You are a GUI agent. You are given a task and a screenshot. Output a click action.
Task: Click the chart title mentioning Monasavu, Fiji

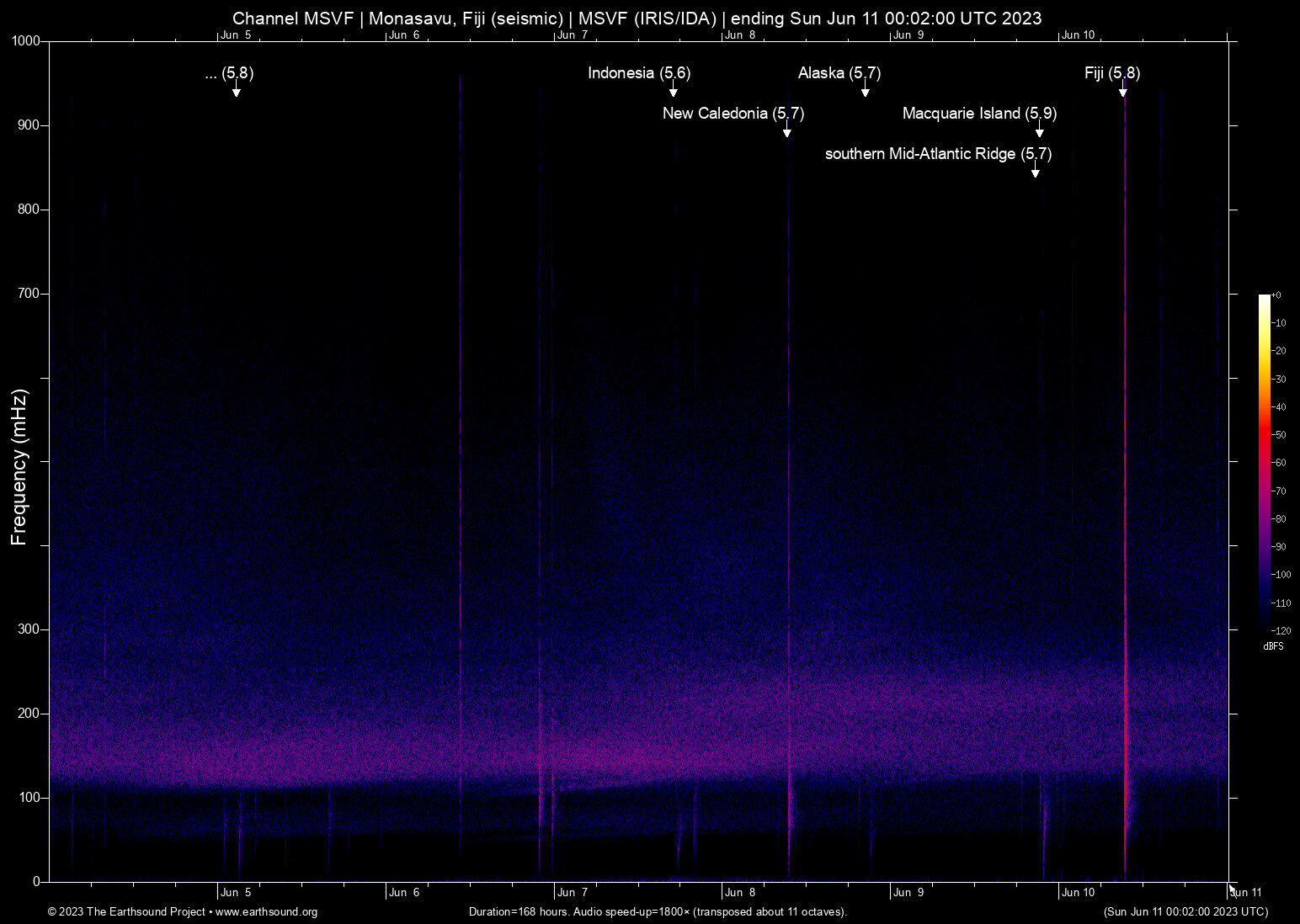(637, 19)
